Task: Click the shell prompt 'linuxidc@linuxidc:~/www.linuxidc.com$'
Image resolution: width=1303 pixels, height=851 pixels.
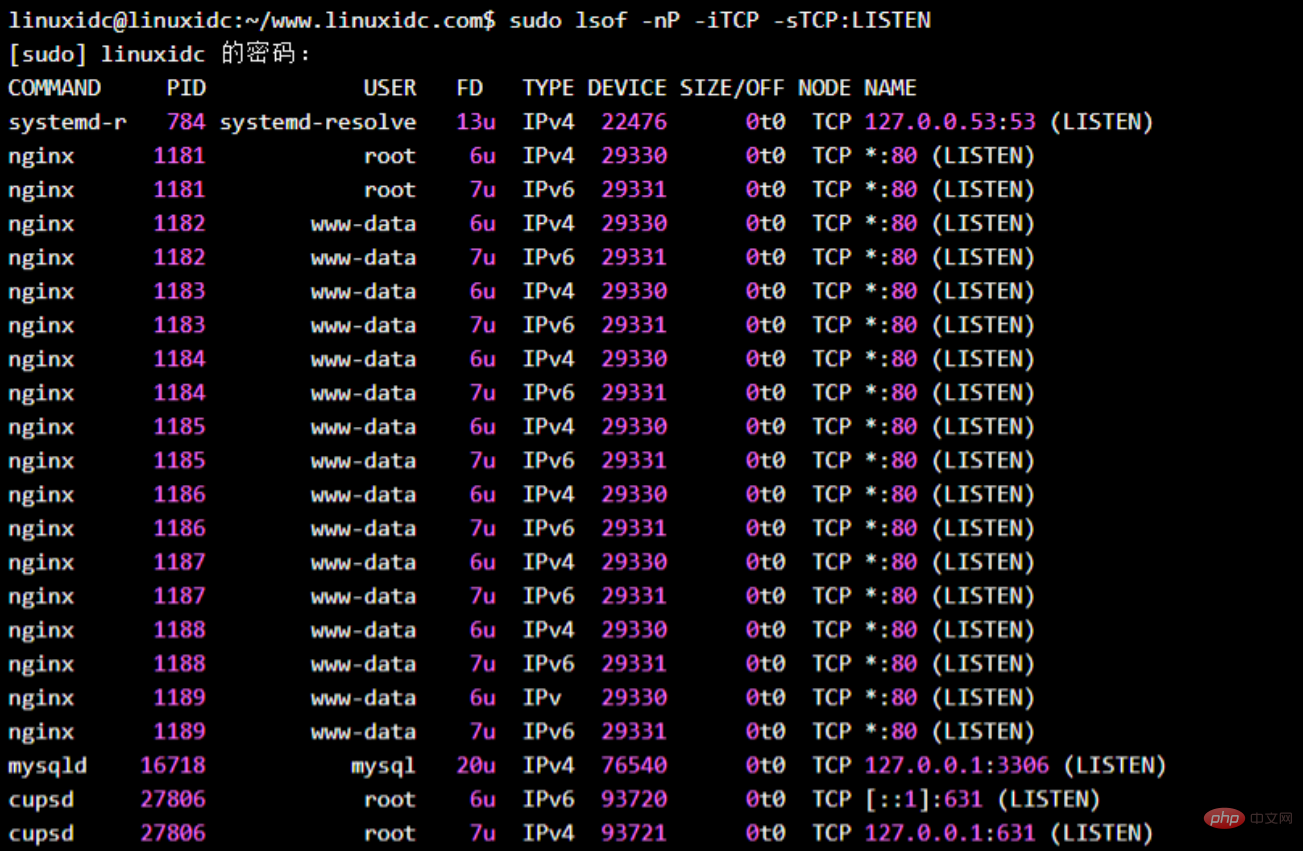Action: point(252,20)
